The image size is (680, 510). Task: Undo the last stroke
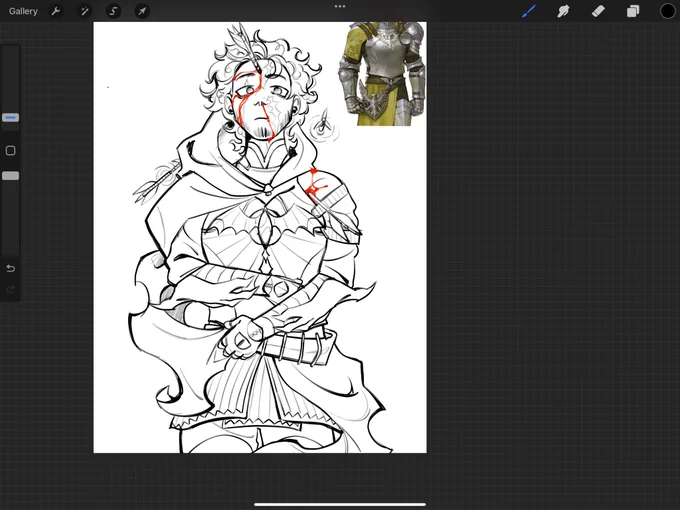[x=10, y=268]
